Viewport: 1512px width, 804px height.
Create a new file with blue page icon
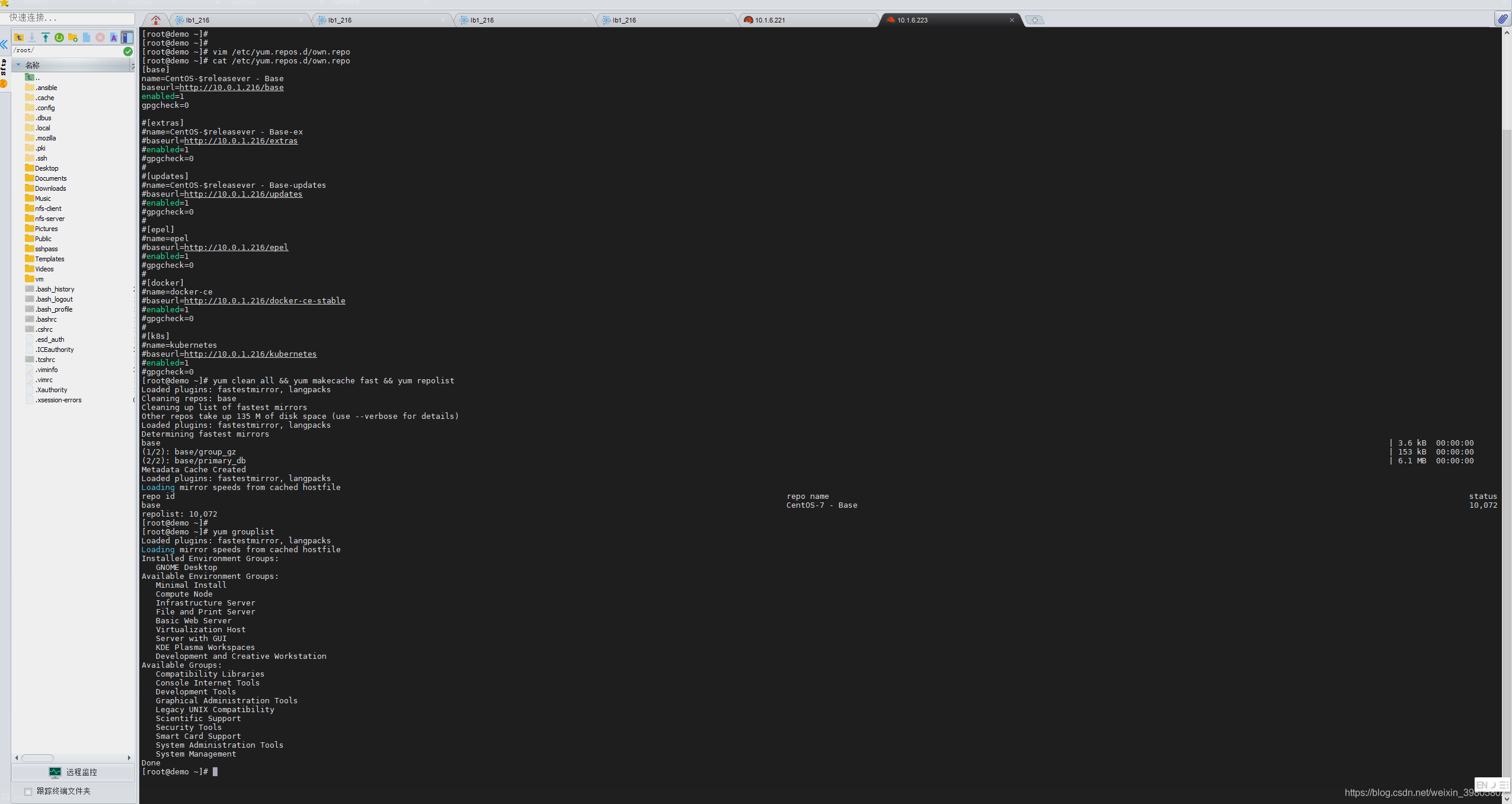click(x=87, y=37)
